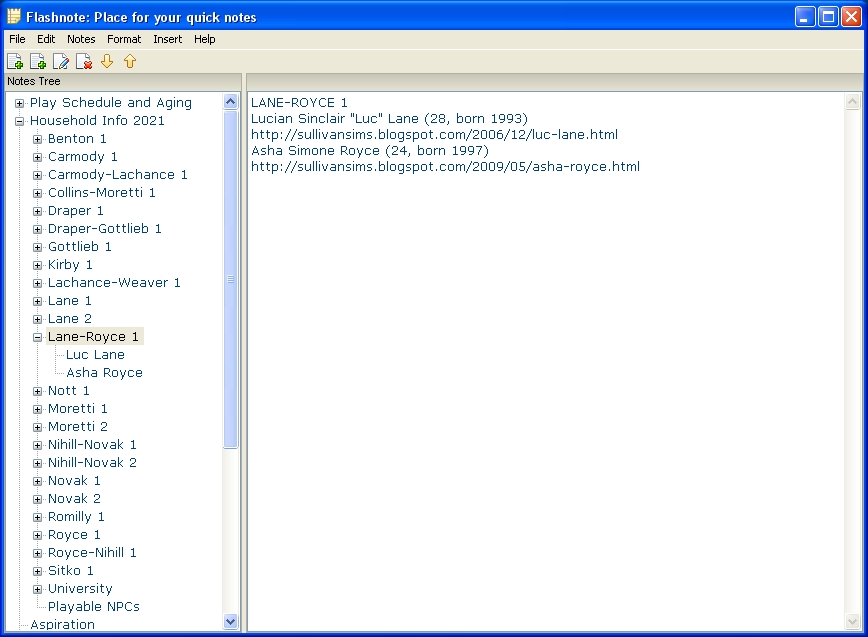Screen dimensions: 868x637
Task: Select the Novak 2 tree item
Action: click(x=74, y=499)
